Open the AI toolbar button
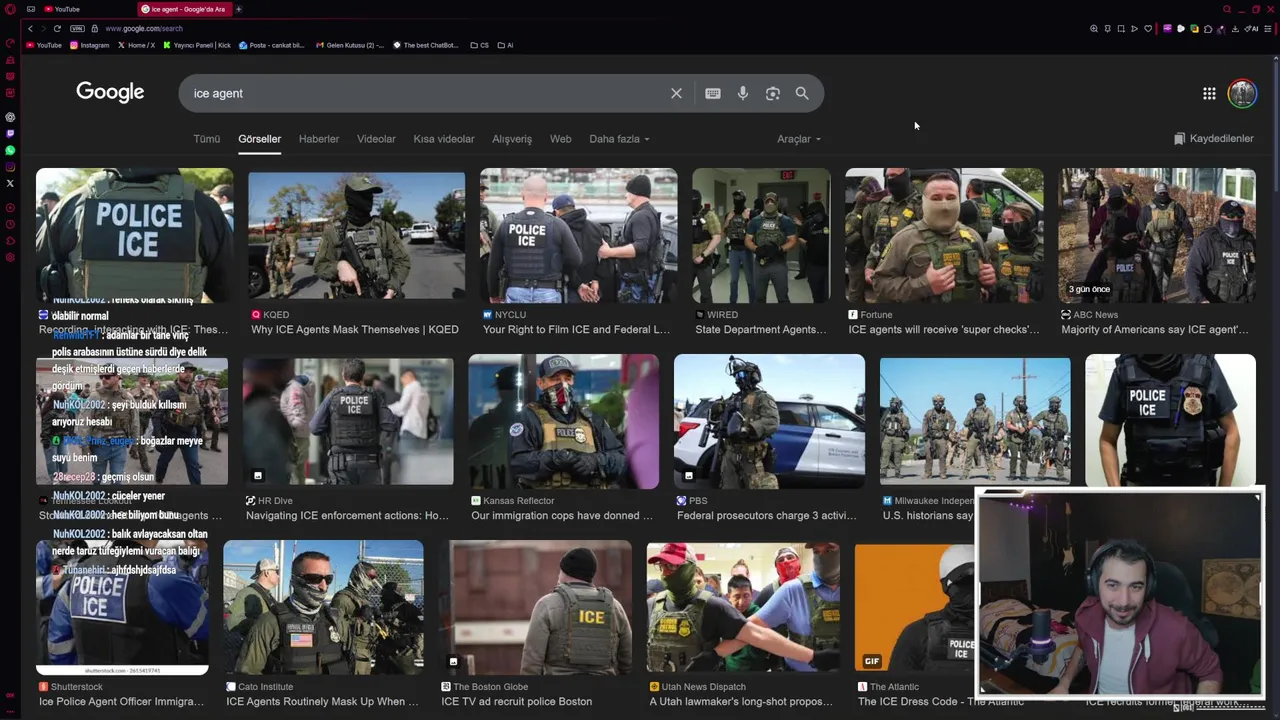 1252,29
